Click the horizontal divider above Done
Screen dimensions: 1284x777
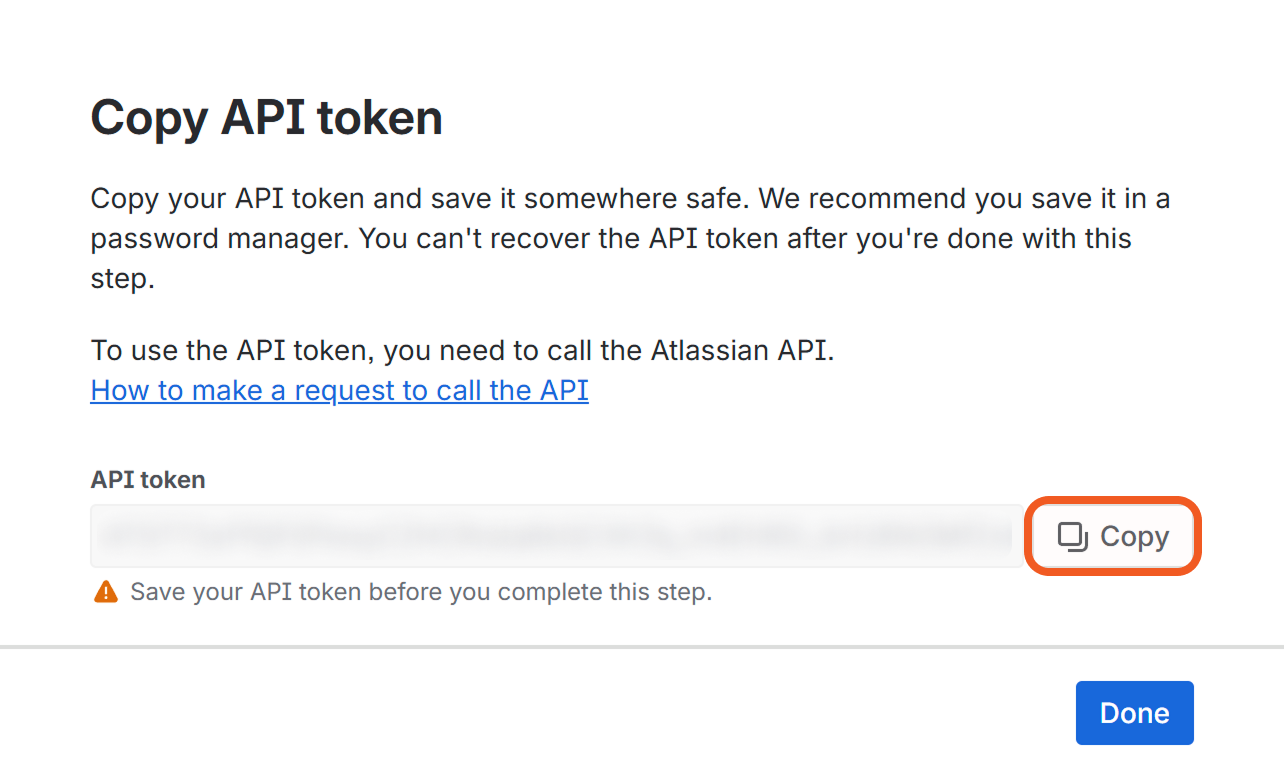click(642, 647)
